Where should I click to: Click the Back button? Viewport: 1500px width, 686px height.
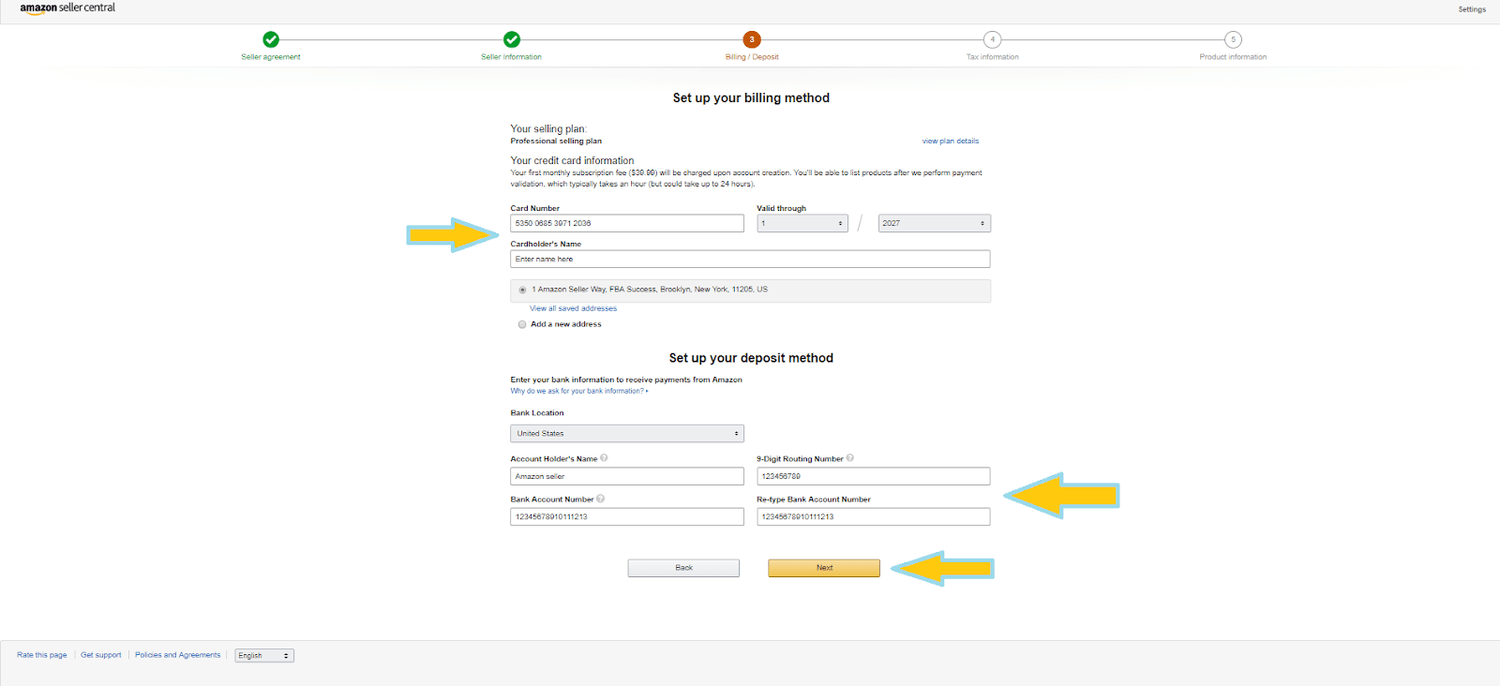click(684, 568)
